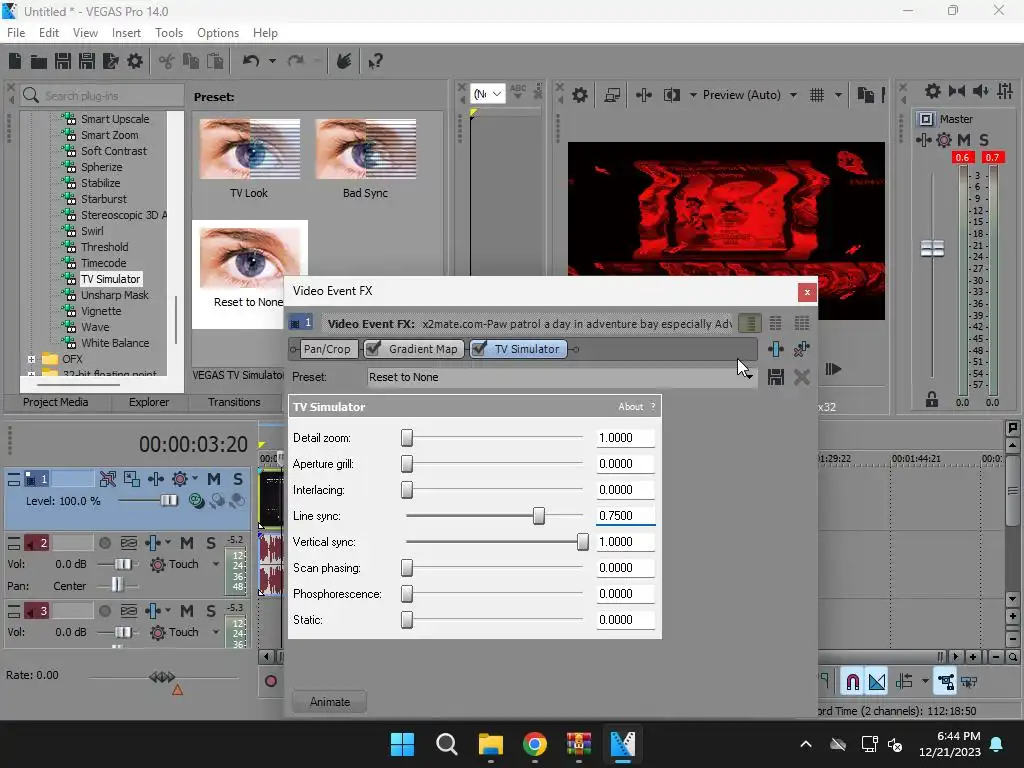Solo audio track 2 with S button
The image size is (1024, 768).
coord(211,543)
